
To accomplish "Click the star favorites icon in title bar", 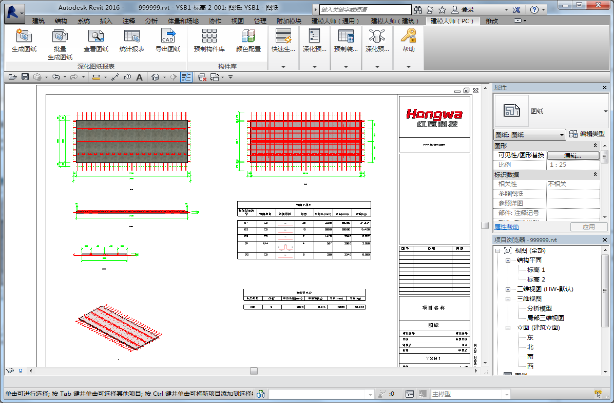I will click(443, 9).
